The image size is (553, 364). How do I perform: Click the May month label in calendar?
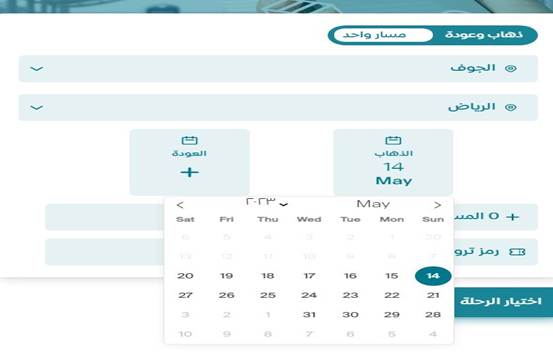373,204
